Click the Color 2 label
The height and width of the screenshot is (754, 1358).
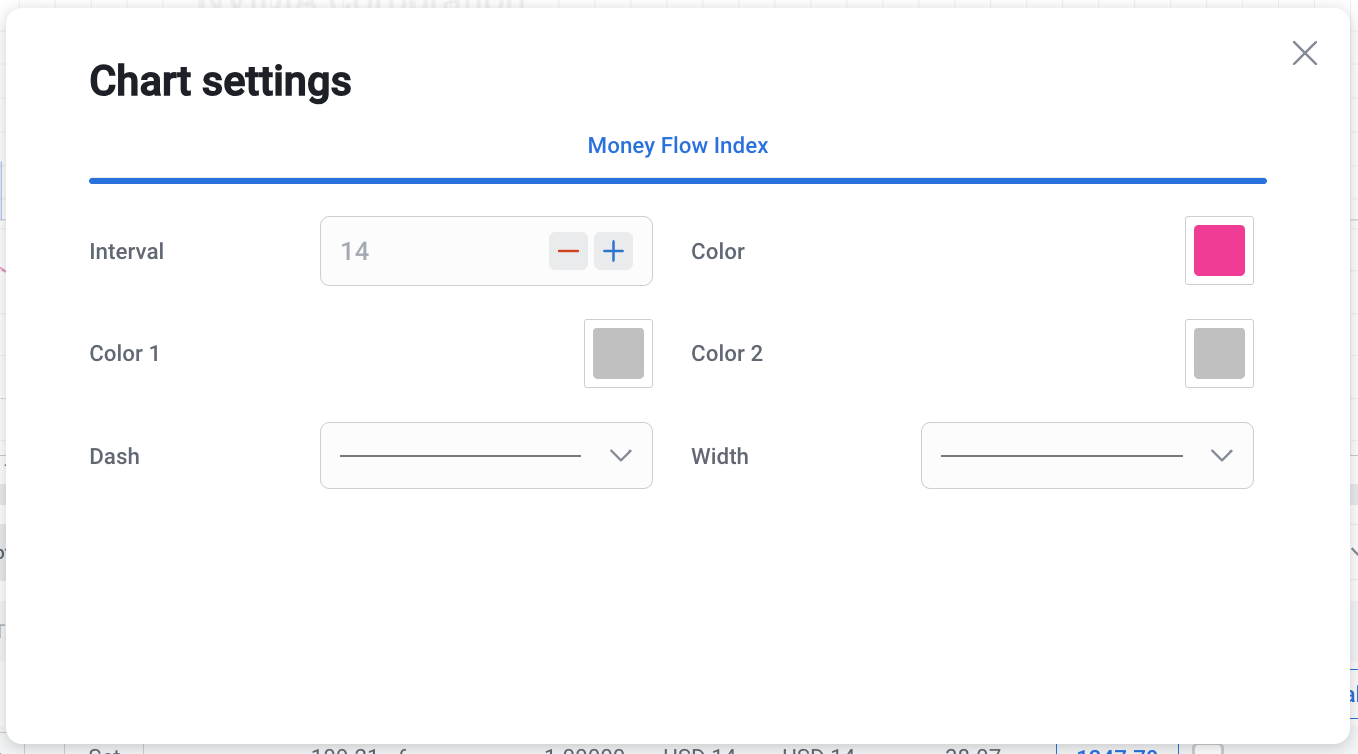tap(727, 353)
